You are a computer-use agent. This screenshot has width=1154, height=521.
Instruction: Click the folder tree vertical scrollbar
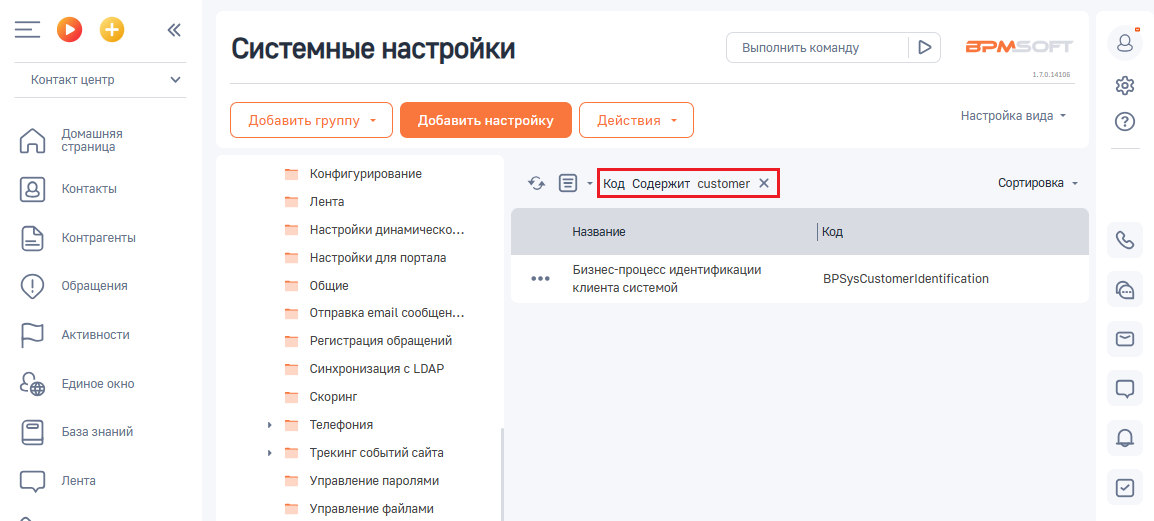(502, 474)
